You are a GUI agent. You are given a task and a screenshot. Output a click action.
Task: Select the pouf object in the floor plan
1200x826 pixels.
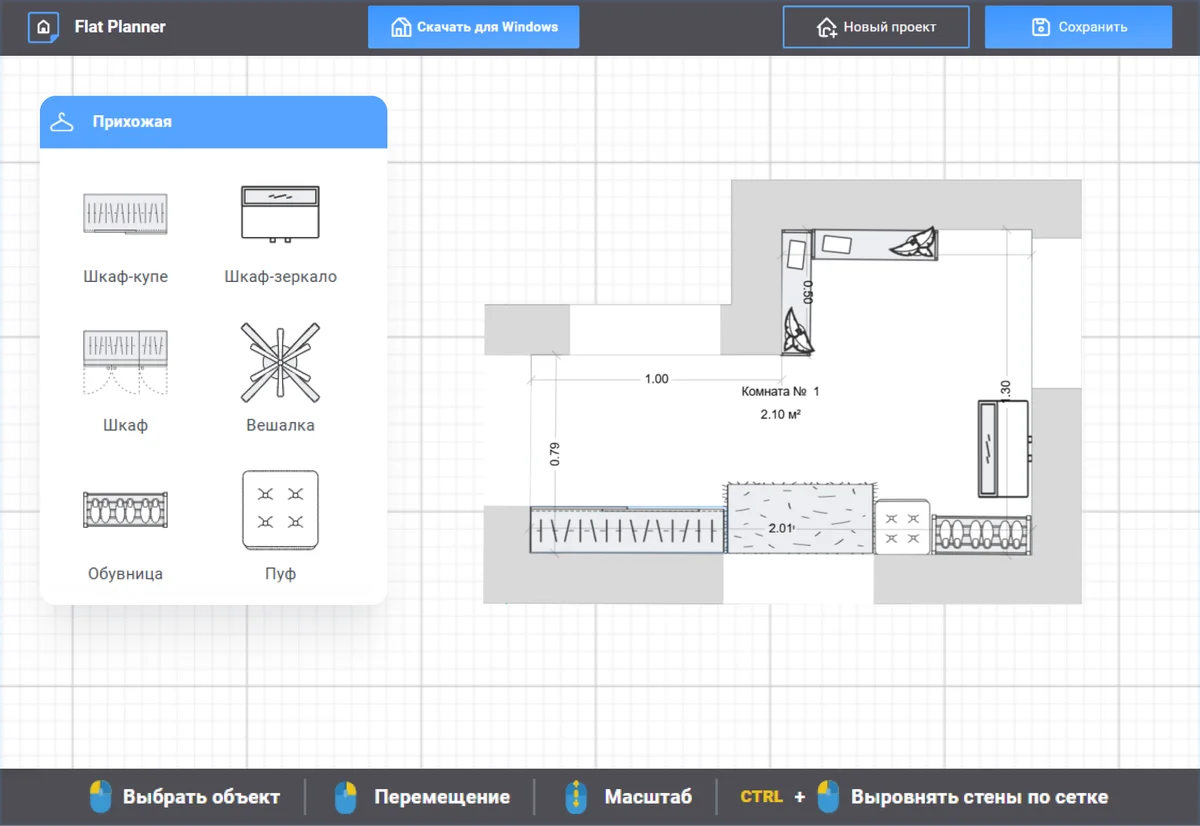point(902,527)
